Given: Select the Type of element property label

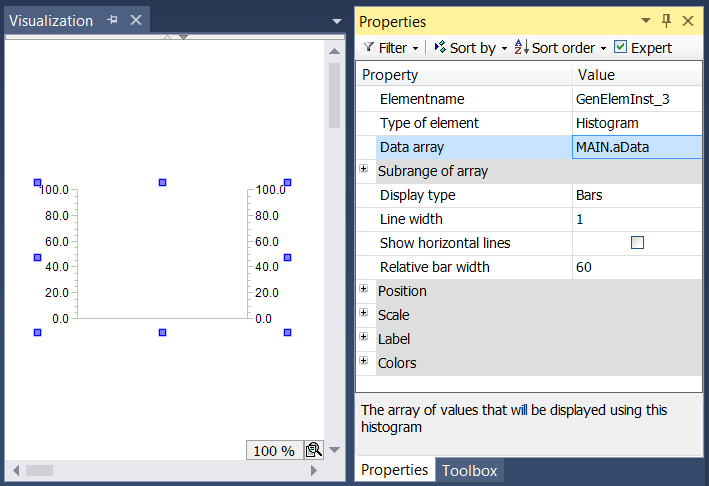Looking at the screenshot, I should click(x=429, y=123).
